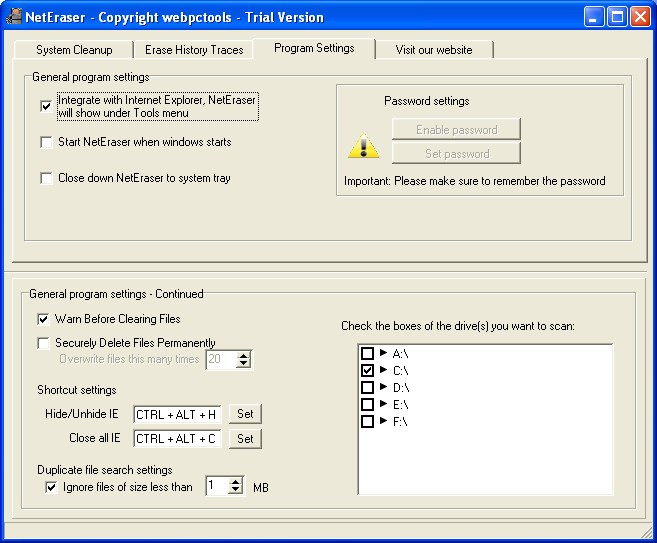This screenshot has height=543, width=657.
Task: Select the Program Settings tab
Action: 314,48
